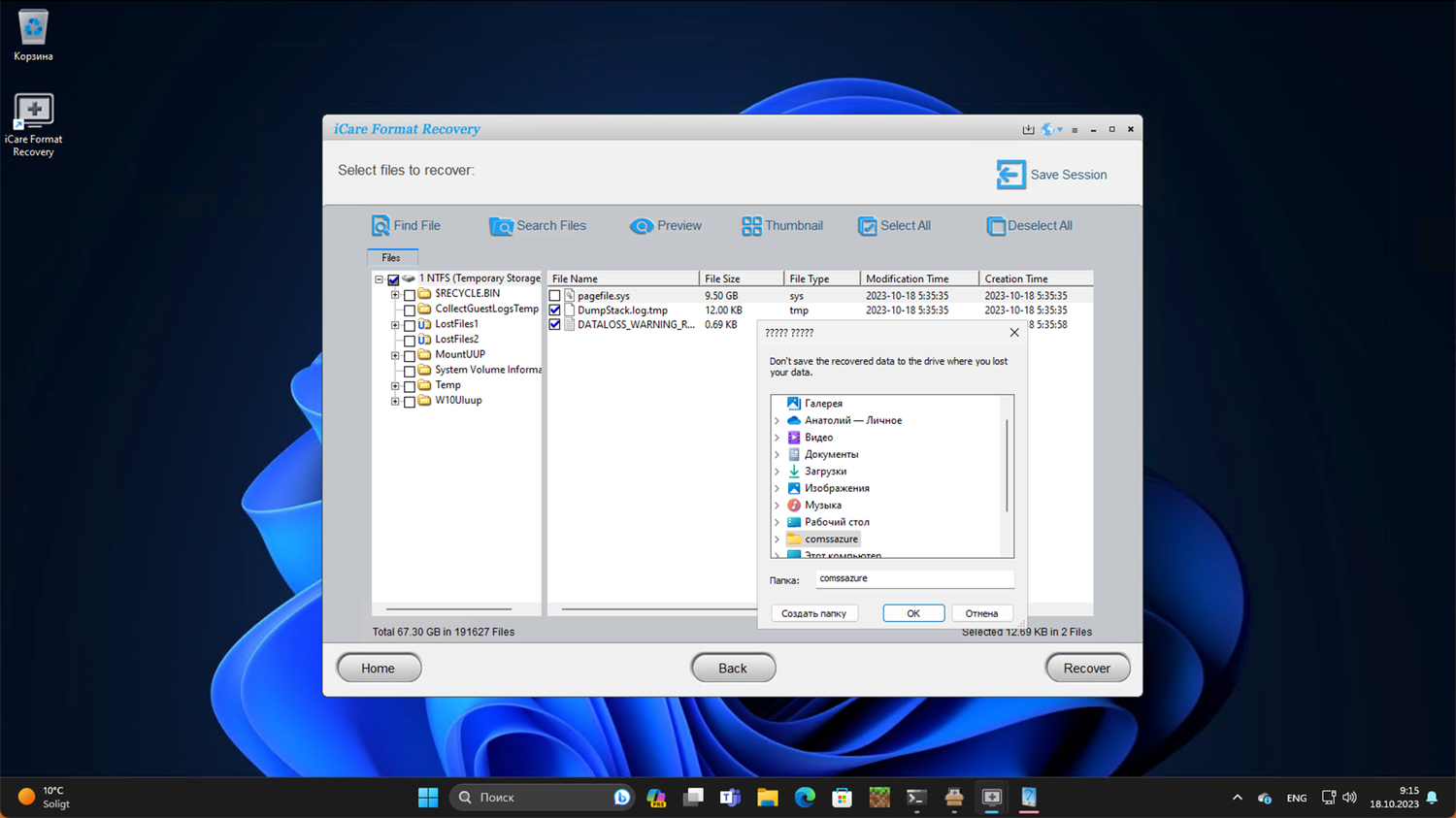The height and width of the screenshot is (818, 1456).
Task: Open the language globe icon in the title bar
Action: click(x=1048, y=129)
